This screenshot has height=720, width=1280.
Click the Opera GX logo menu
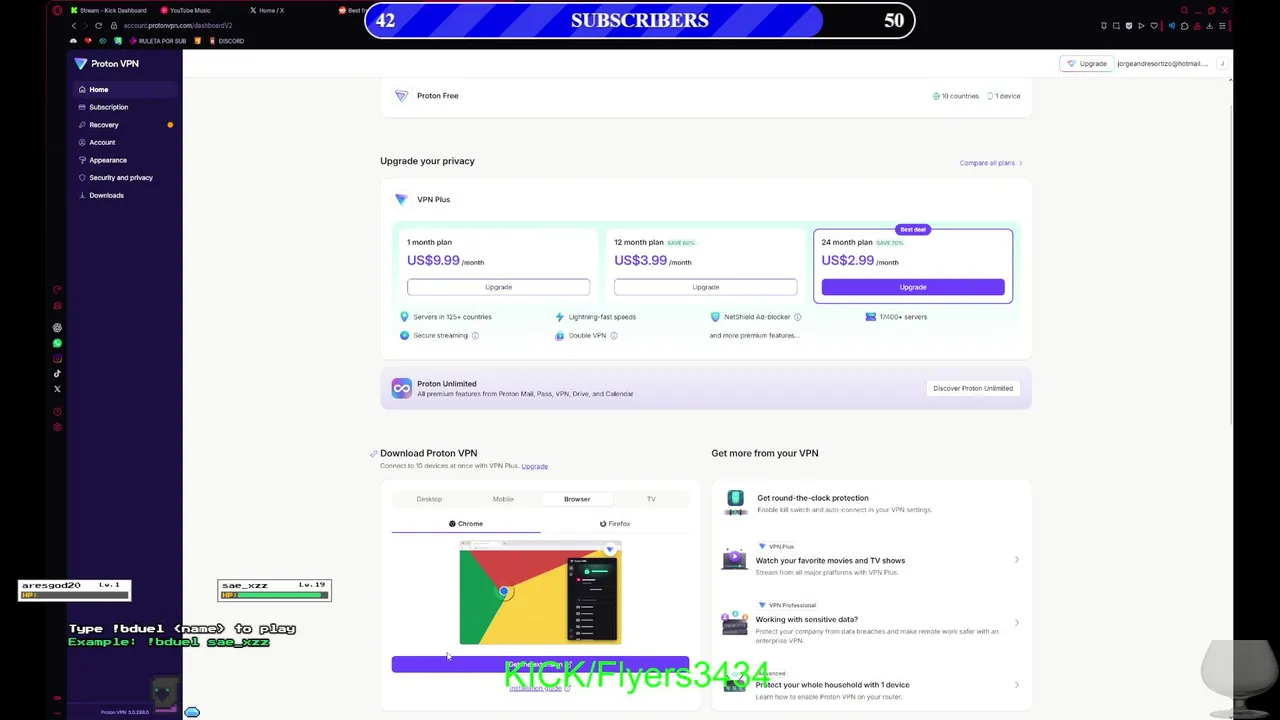coord(57,10)
